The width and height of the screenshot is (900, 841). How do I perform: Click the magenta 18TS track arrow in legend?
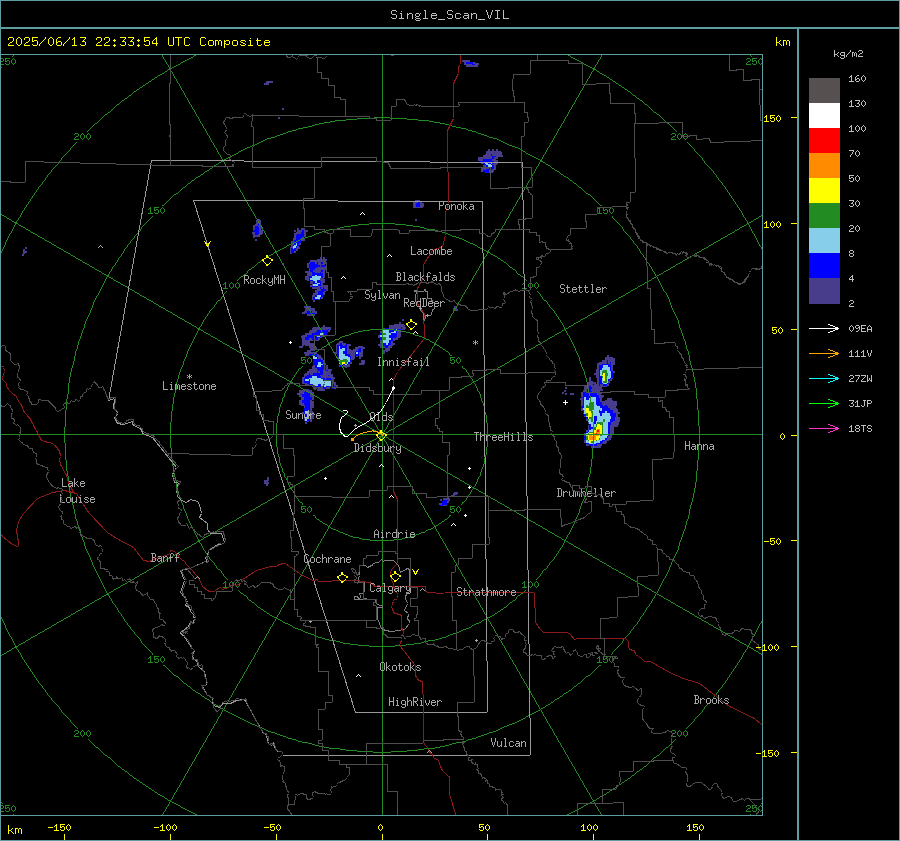[x=824, y=428]
